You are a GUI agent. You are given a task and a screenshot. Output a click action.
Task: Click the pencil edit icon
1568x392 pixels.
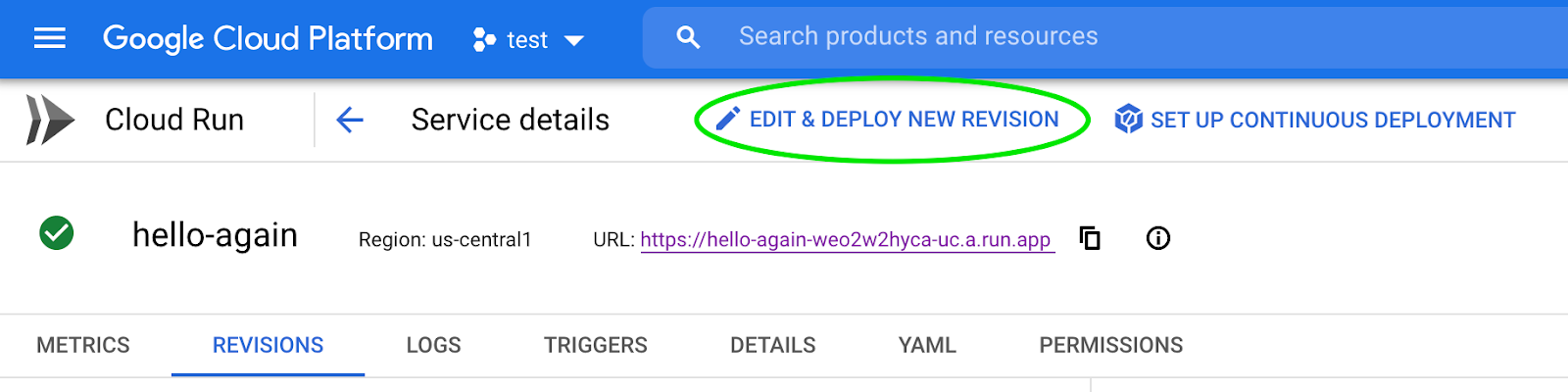[x=727, y=120]
